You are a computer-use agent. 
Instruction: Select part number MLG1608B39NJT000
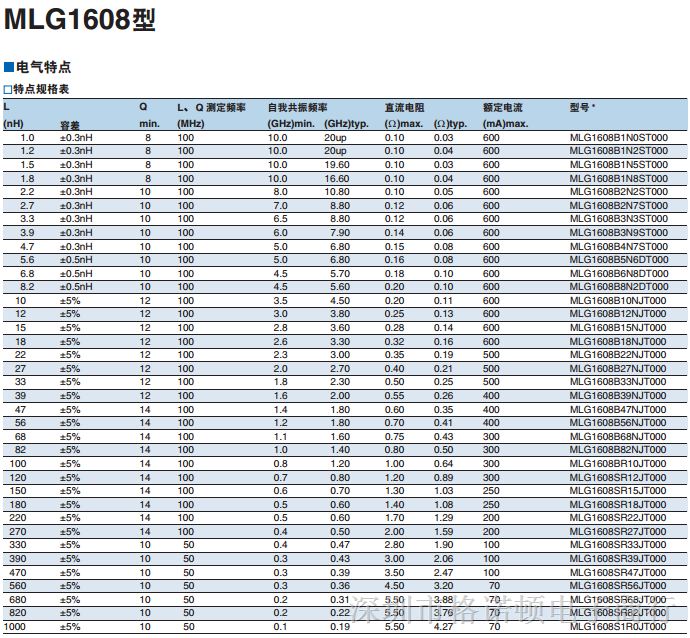[618, 396]
